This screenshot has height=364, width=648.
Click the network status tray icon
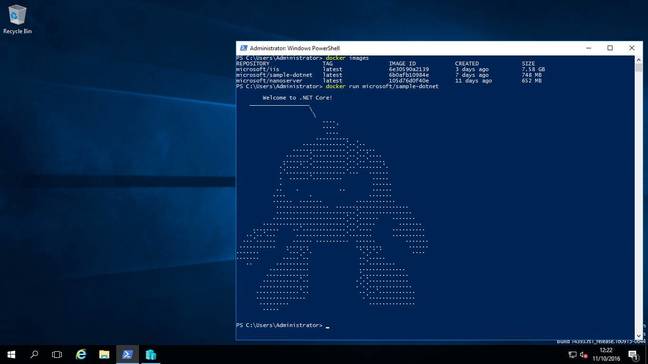coord(572,354)
